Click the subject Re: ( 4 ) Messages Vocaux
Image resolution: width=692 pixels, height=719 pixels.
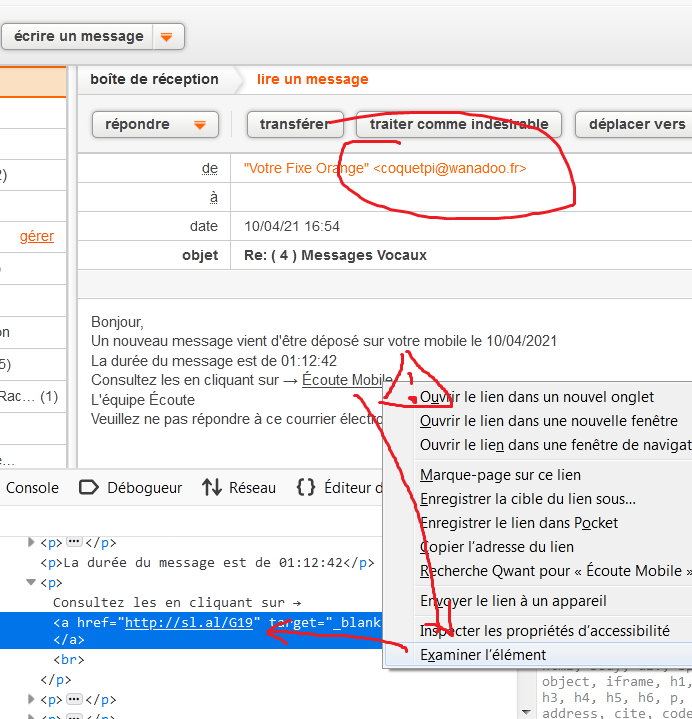(x=335, y=255)
